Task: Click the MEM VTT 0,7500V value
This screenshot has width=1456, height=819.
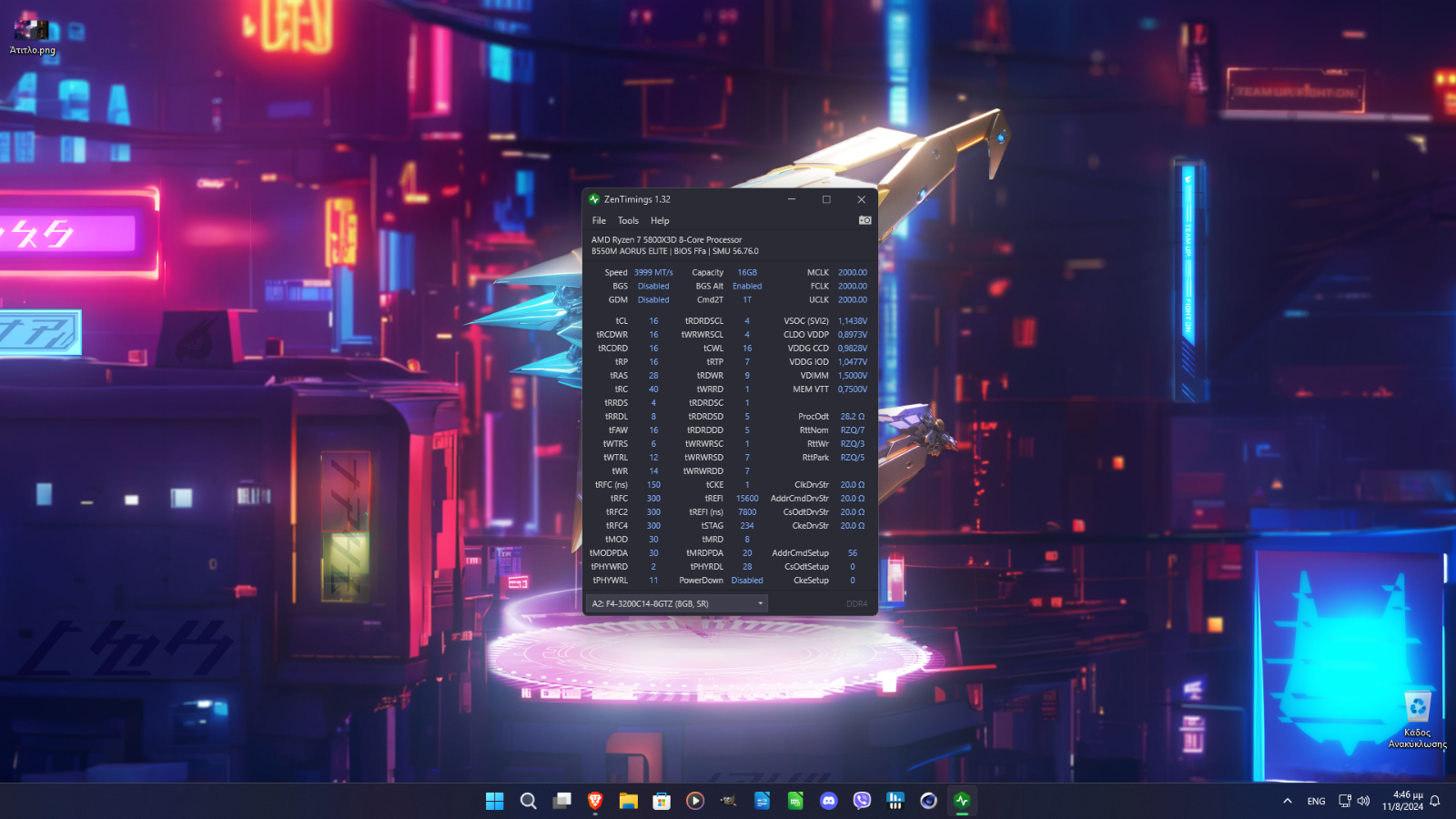Action: 853,389
